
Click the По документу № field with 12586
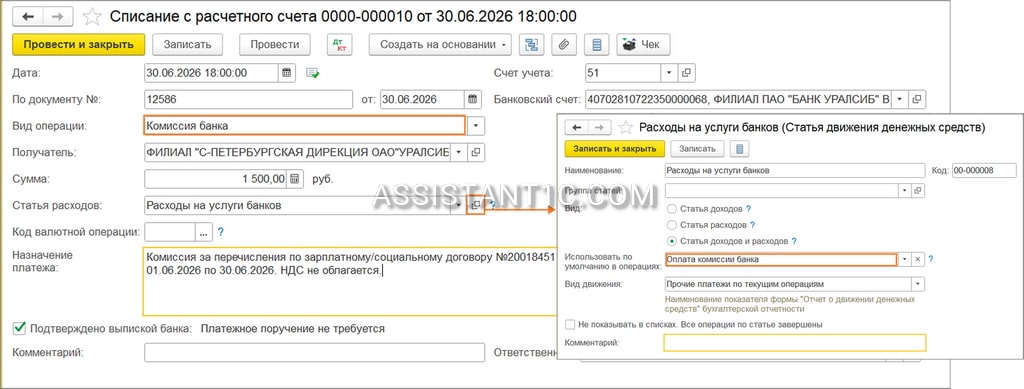[x=248, y=99]
